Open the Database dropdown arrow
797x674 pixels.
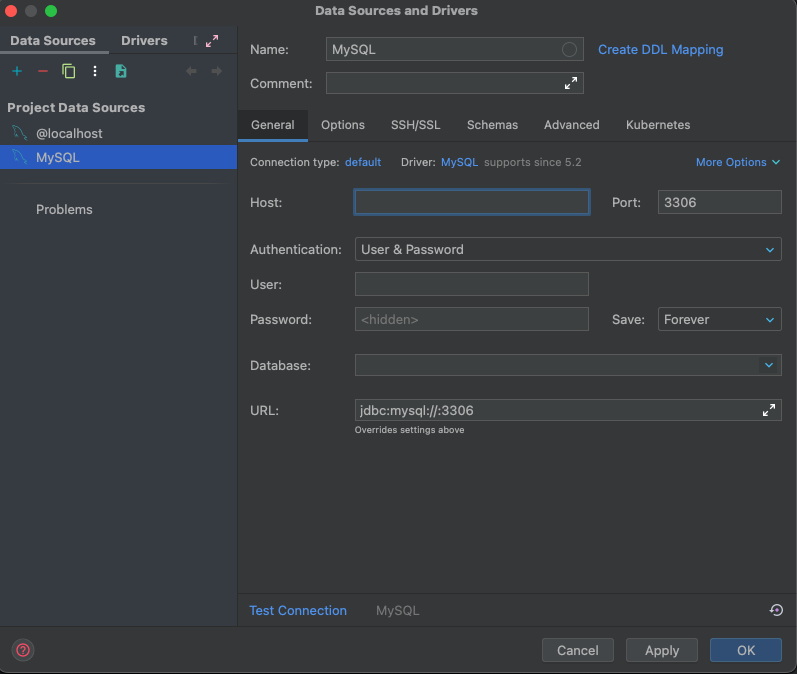769,365
